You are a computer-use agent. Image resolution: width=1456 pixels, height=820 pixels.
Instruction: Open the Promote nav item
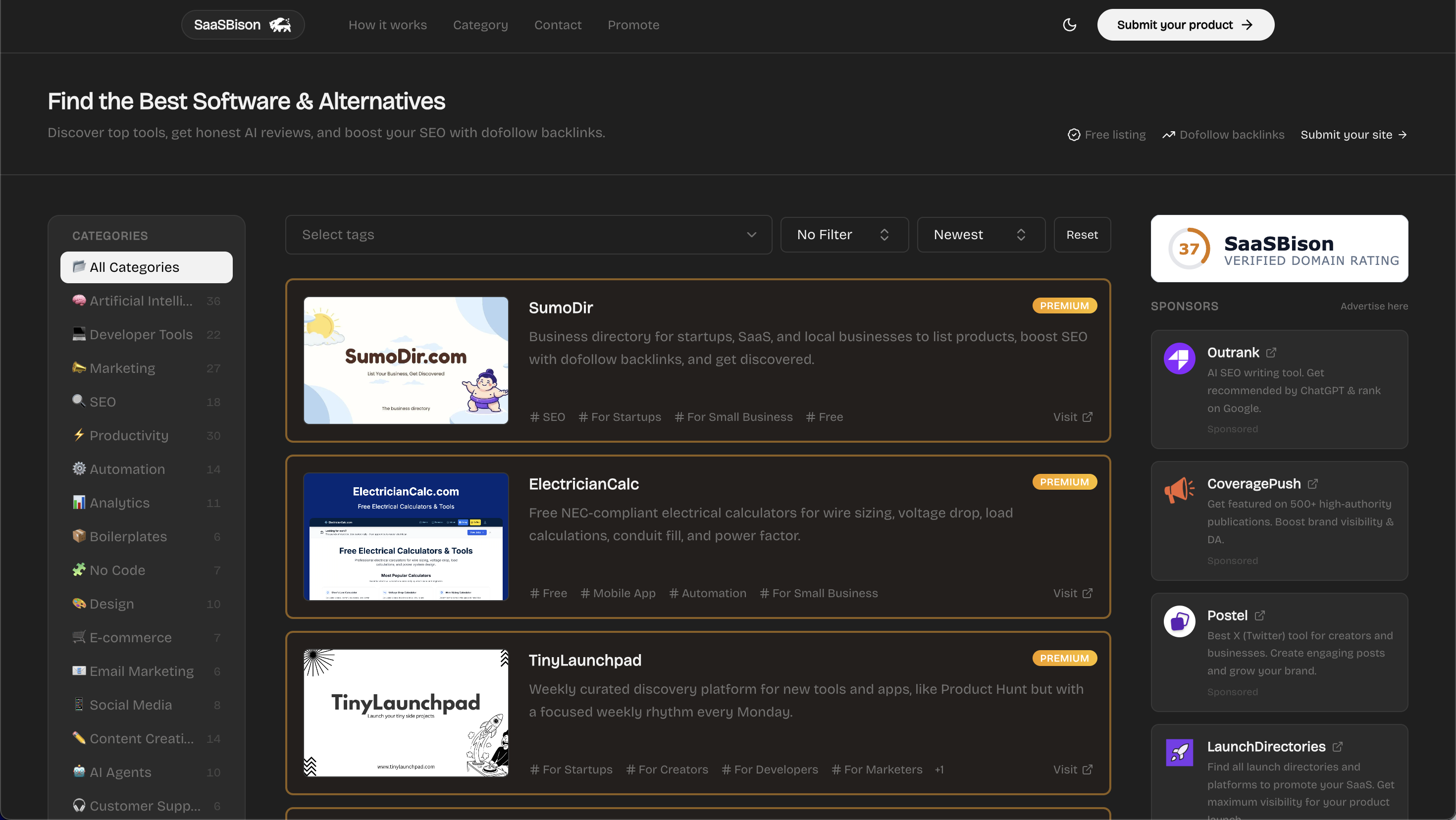coord(633,25)
